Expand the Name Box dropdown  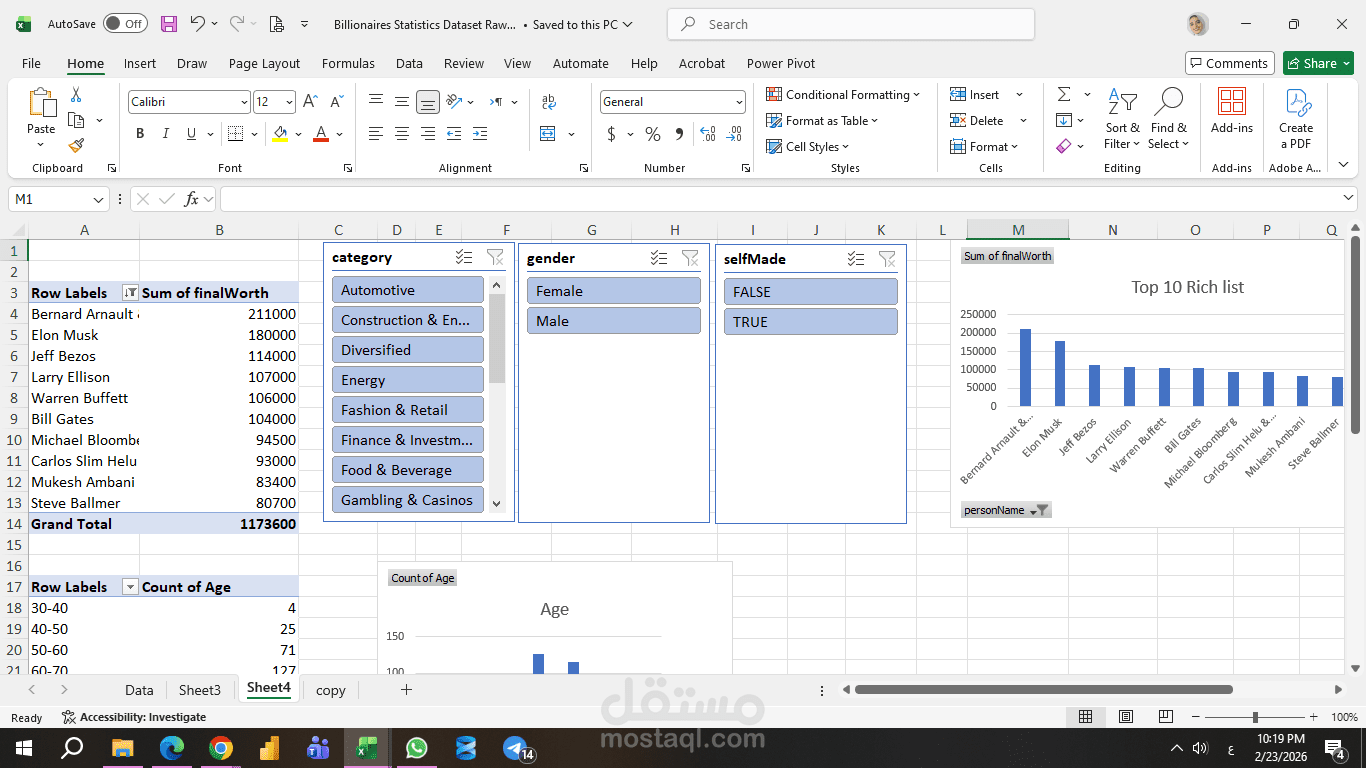tap(98, 199)
